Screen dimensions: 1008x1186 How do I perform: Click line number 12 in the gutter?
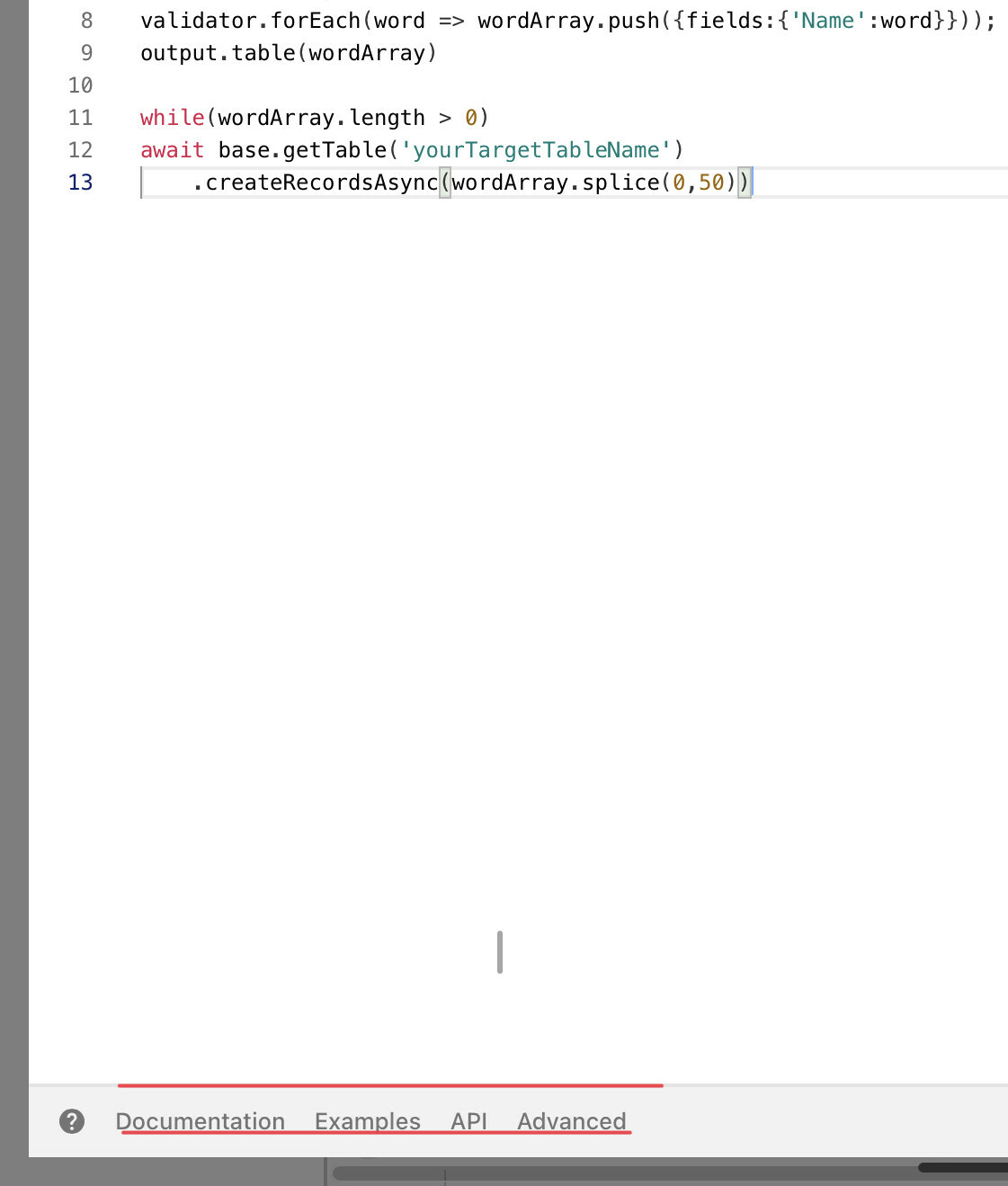(81, 150)
